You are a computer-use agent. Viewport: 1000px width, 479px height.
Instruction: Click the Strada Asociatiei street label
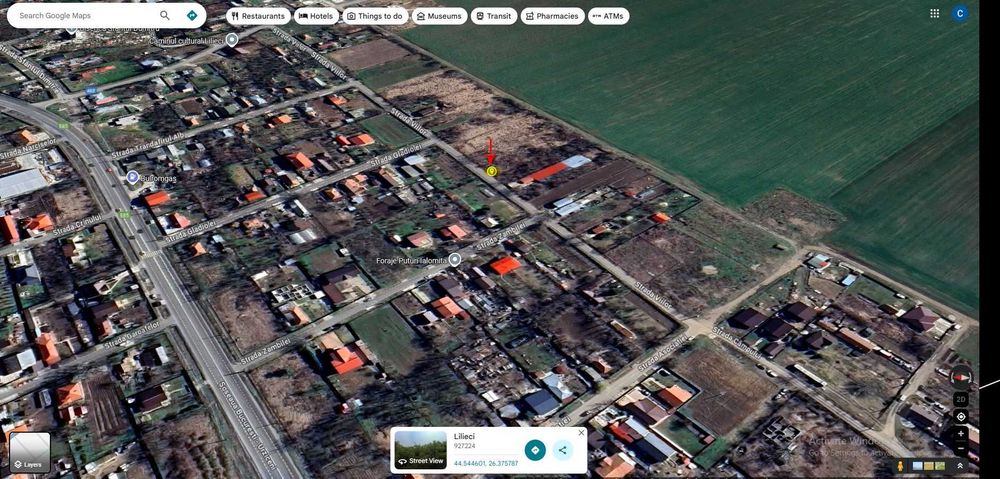(x=663, y=353)
